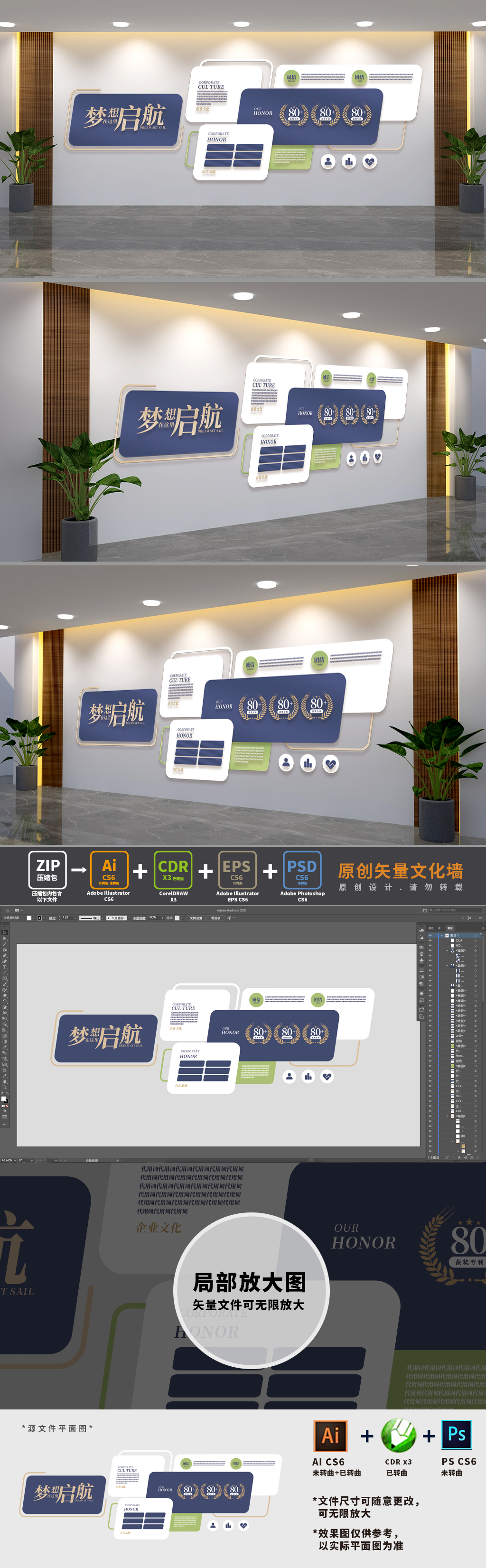This screenshot has width=486, height=1568.
Task: Activate the Type (T) tool
Action: click(5, 967)
